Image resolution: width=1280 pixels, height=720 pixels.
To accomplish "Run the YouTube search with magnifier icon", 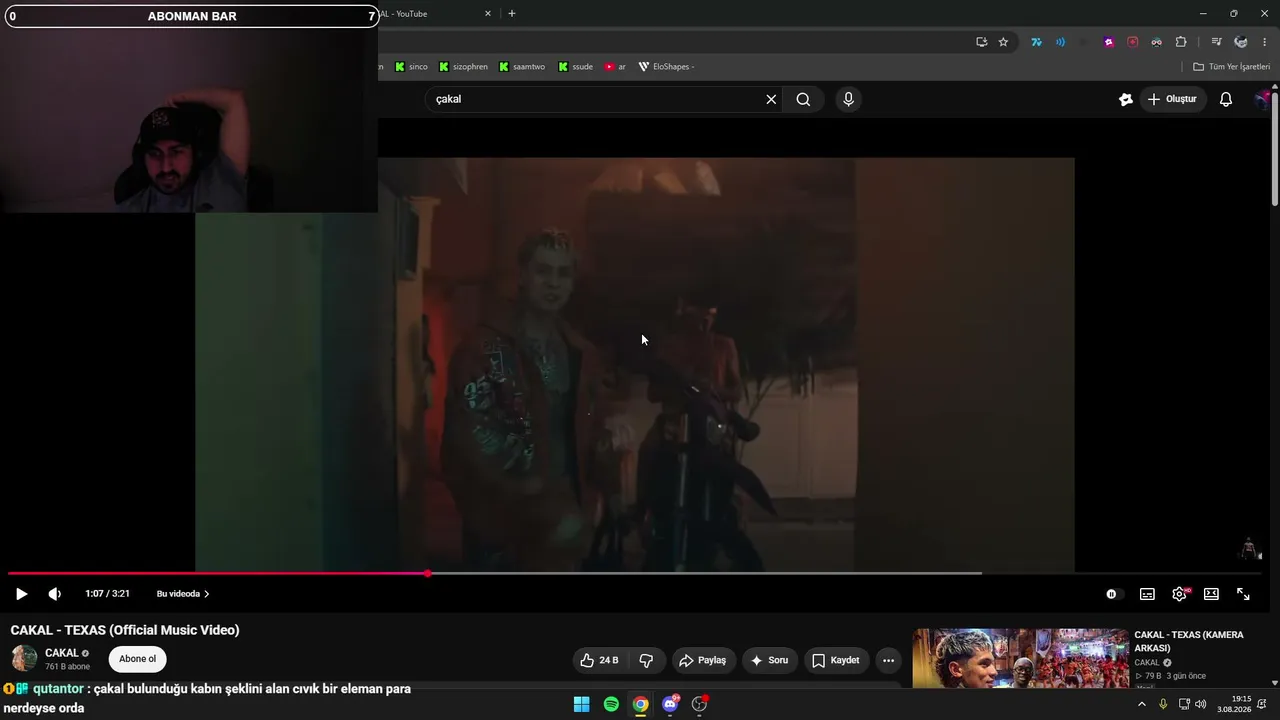I will (803, 99).
